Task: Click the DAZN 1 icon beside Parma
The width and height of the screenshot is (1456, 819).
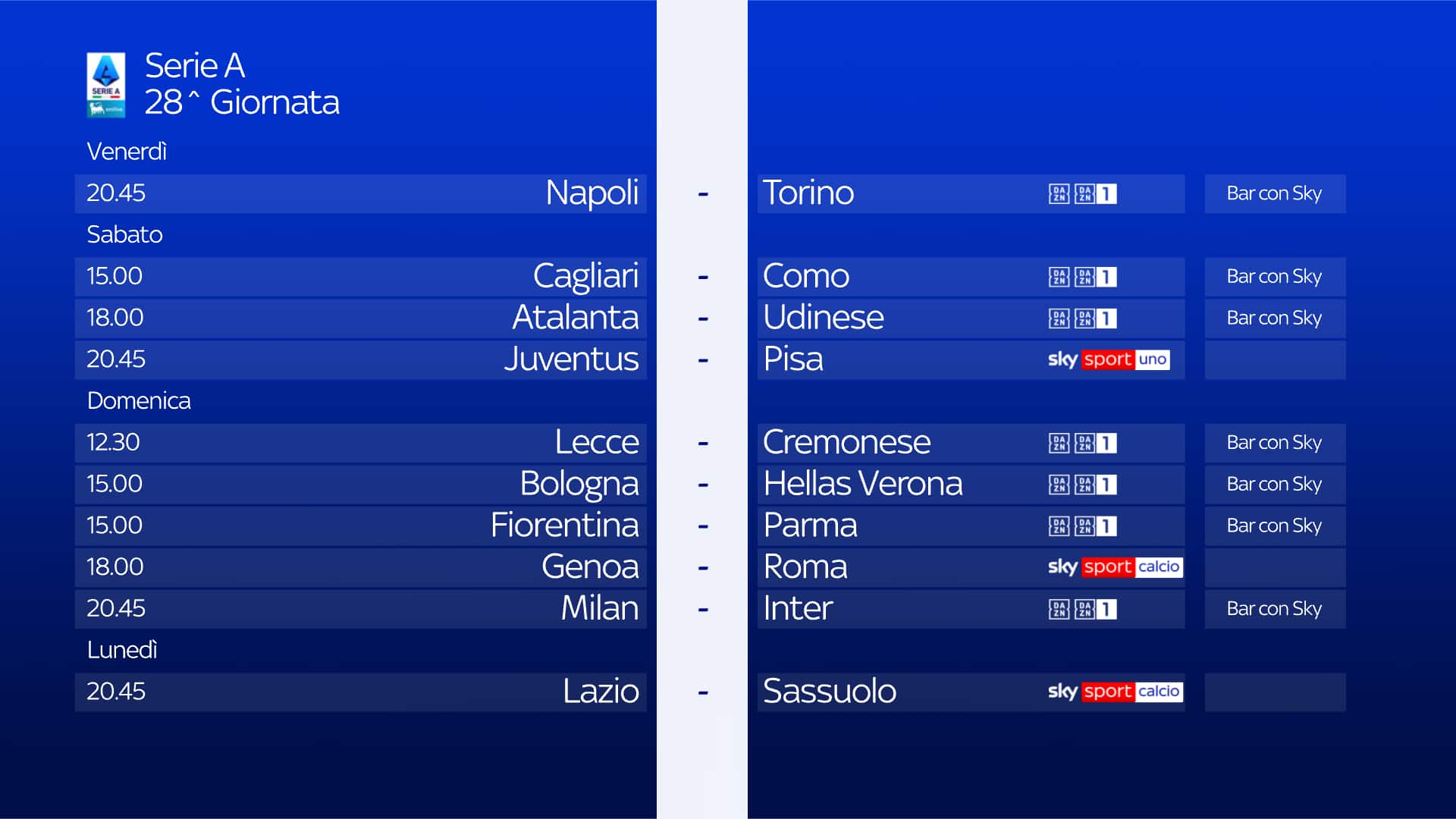Action: coord(1095,526)
